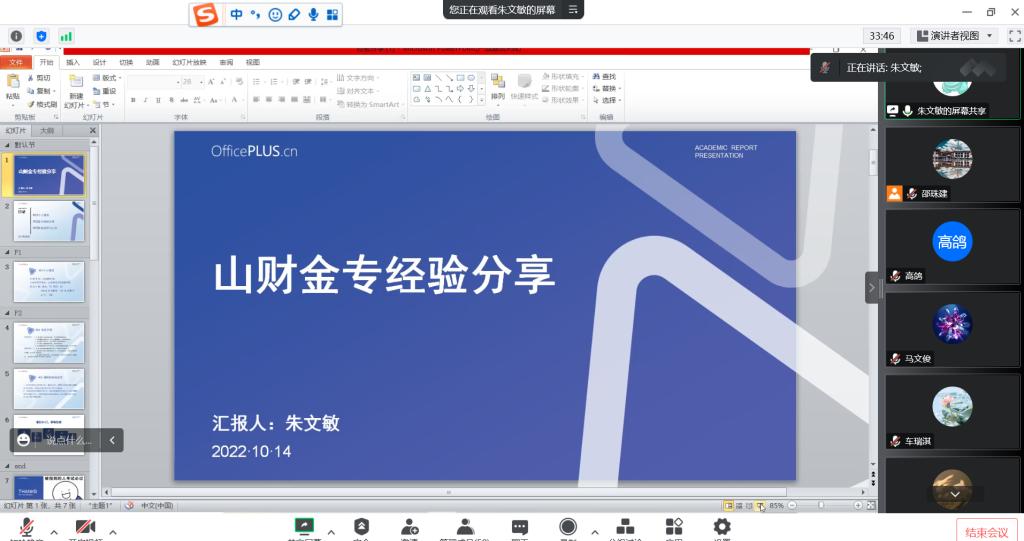Click the PowerPoint zoom slider
1024x541 pixels.
tap(823, 506)
